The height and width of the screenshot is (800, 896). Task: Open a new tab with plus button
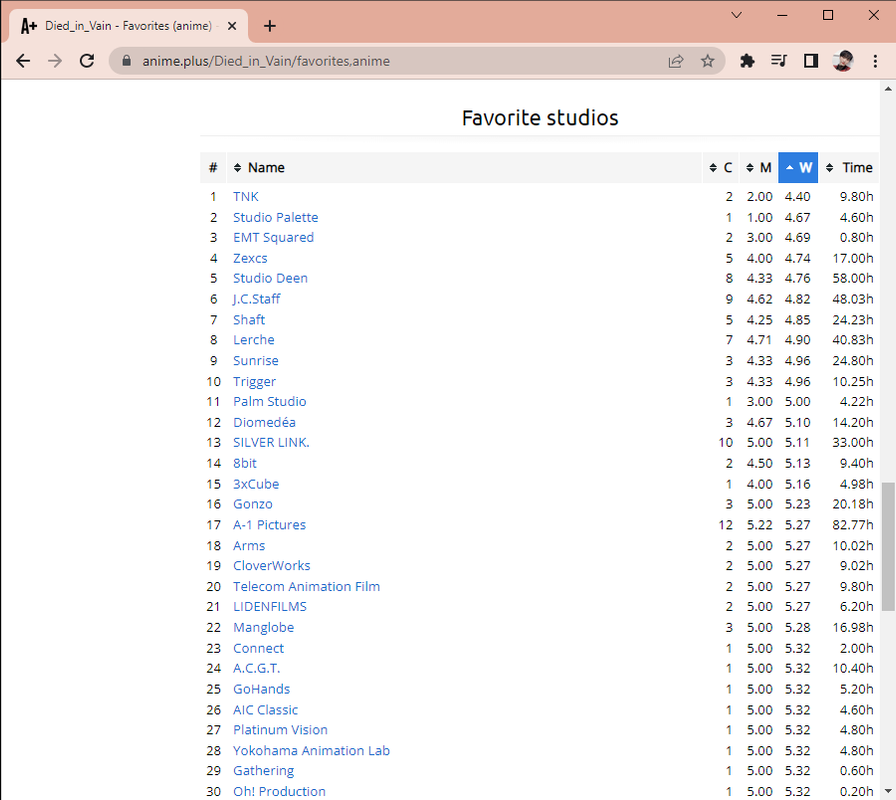click(x=270, y=26)
